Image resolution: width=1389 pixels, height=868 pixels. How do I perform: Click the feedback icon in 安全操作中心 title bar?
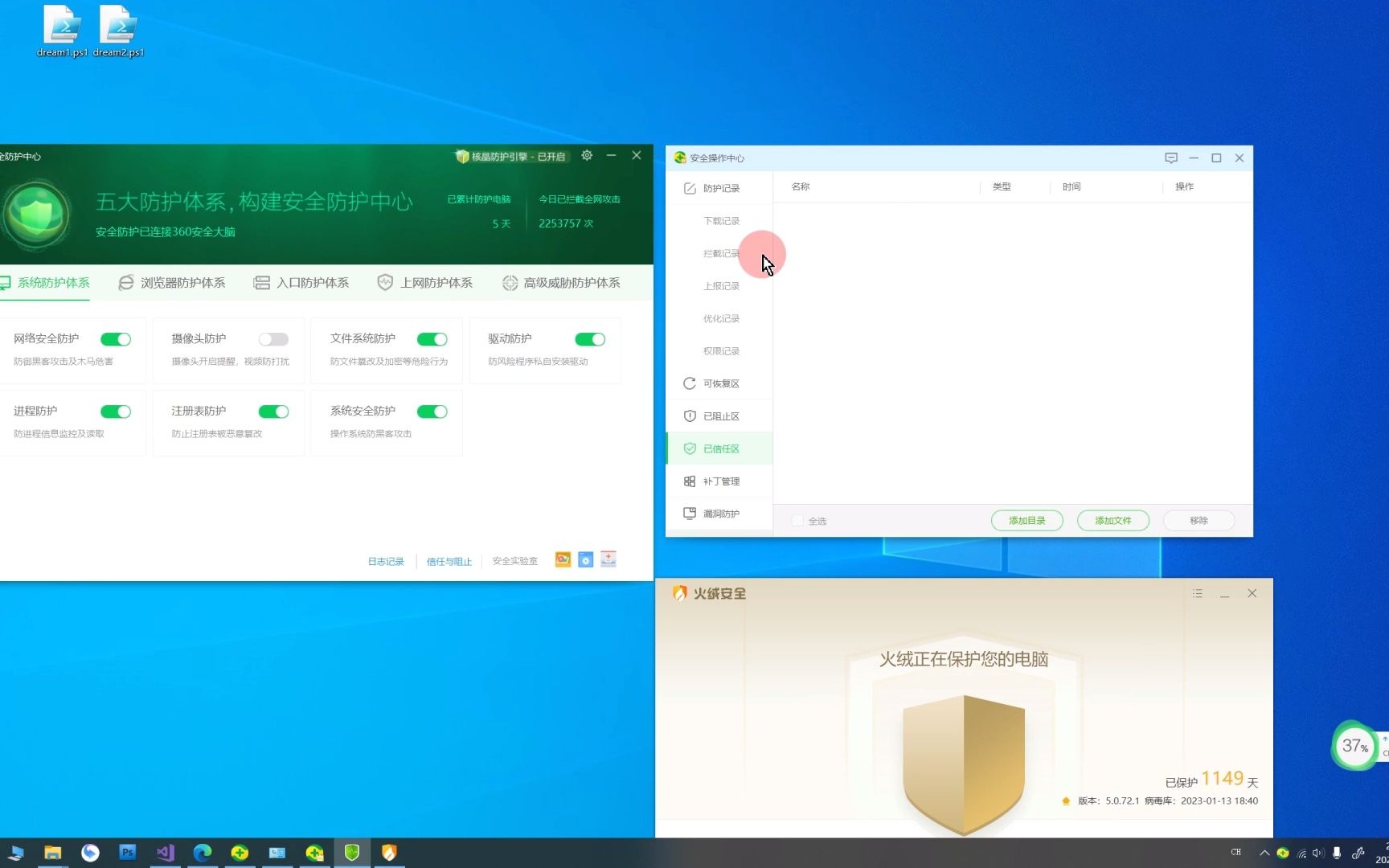(1170, 158)
